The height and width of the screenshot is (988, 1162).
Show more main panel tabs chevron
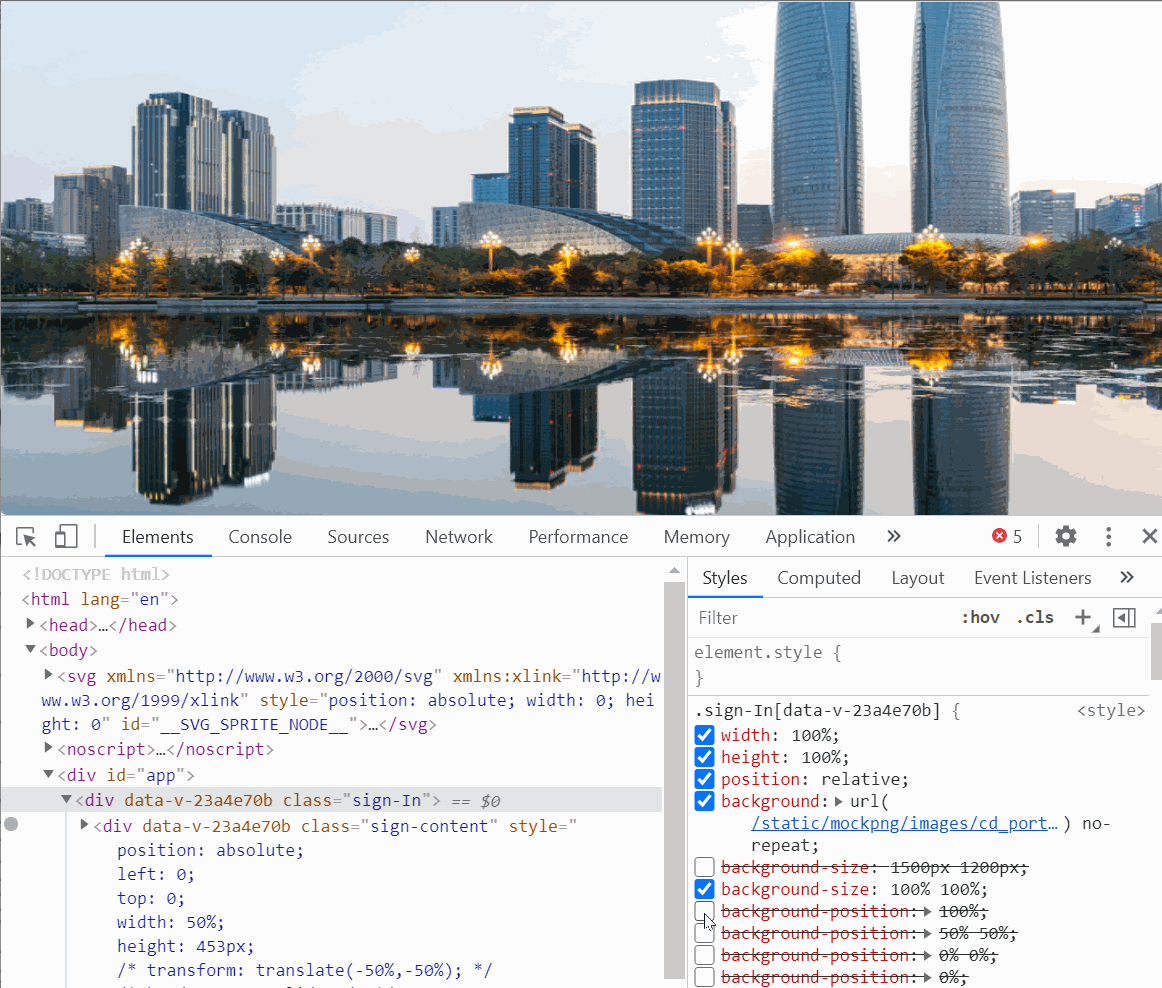[x=894, y=537]
